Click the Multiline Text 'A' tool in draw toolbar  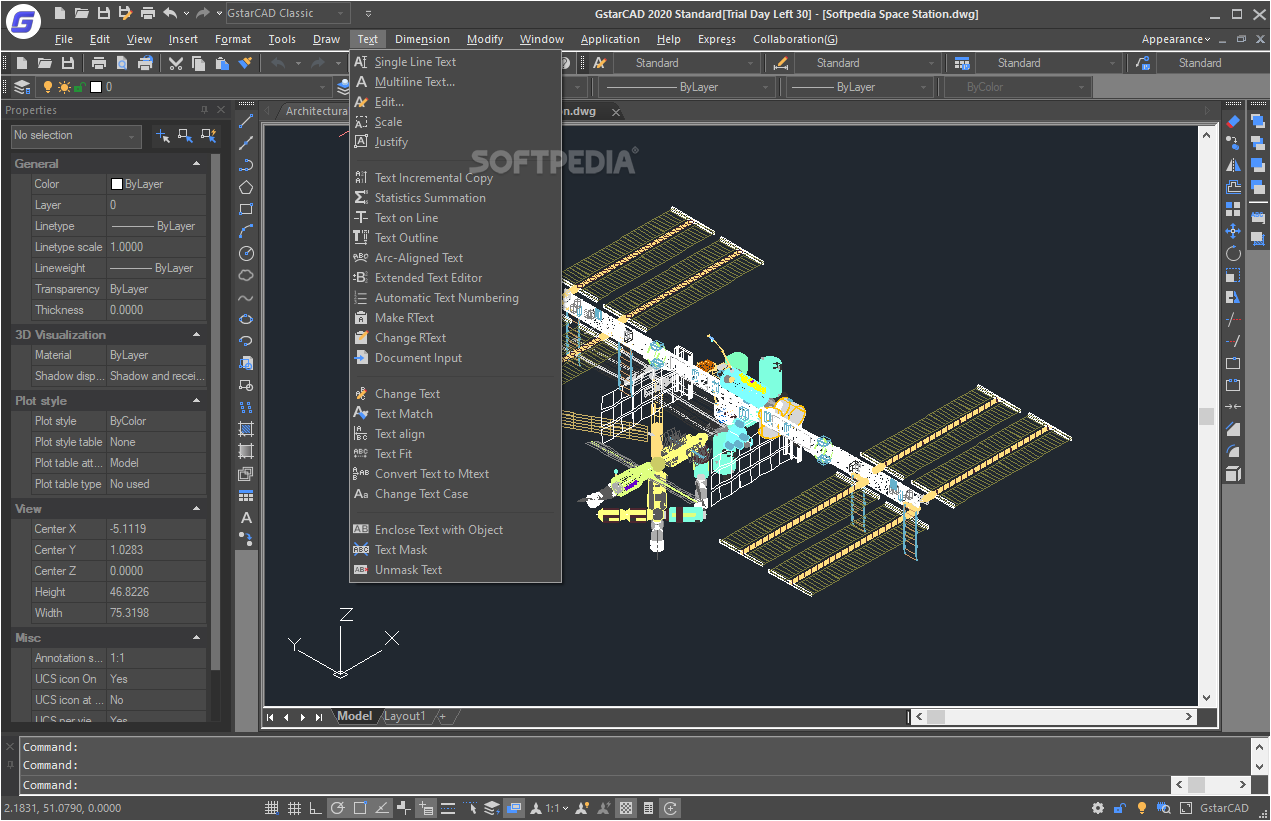[246, 517]
